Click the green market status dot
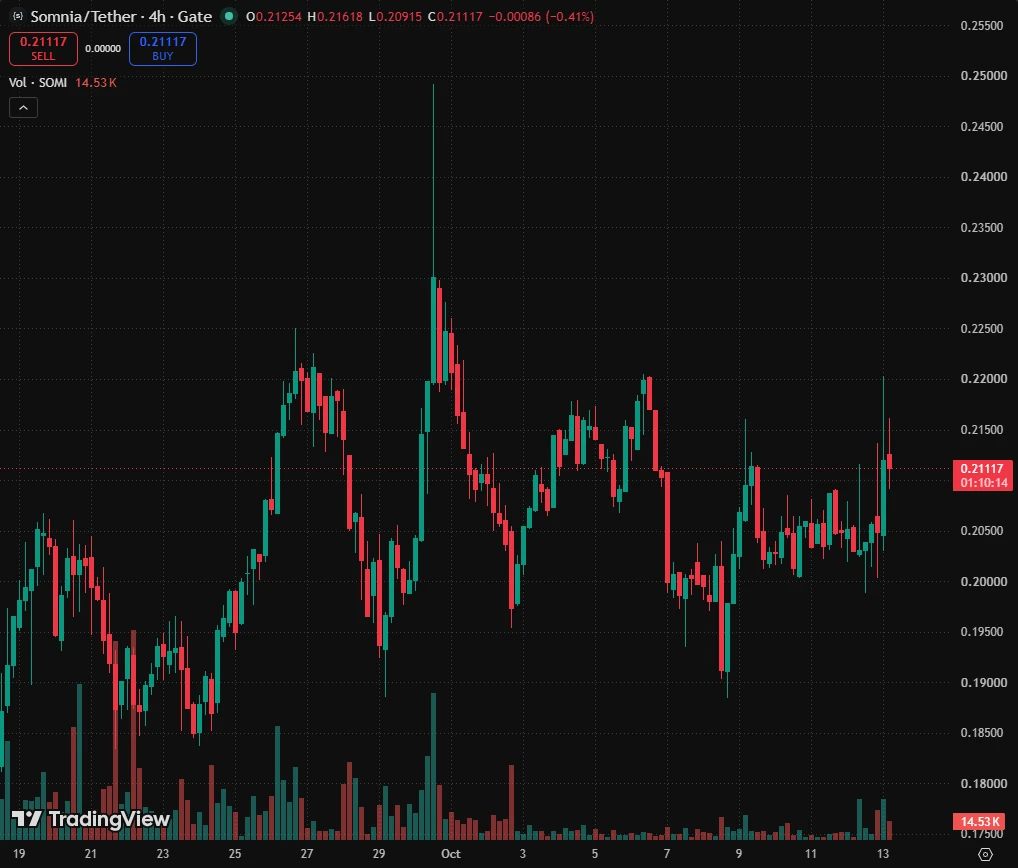Screen dimensions: 1018x868 [229, 16]
